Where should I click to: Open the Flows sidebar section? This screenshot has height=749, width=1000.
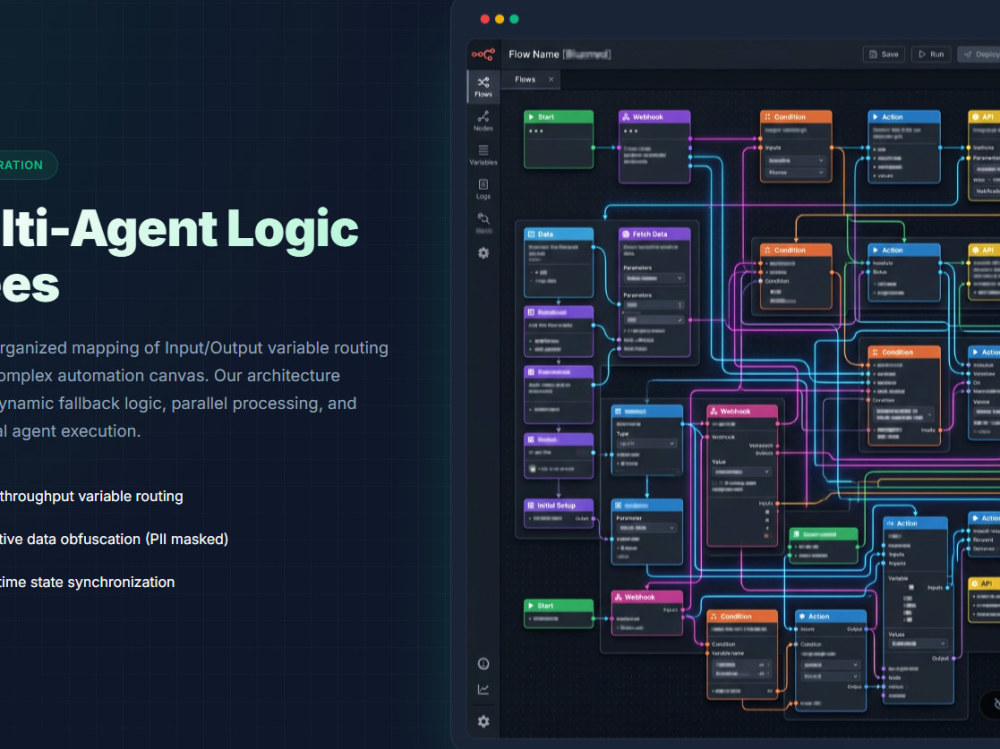coord(483,87)
